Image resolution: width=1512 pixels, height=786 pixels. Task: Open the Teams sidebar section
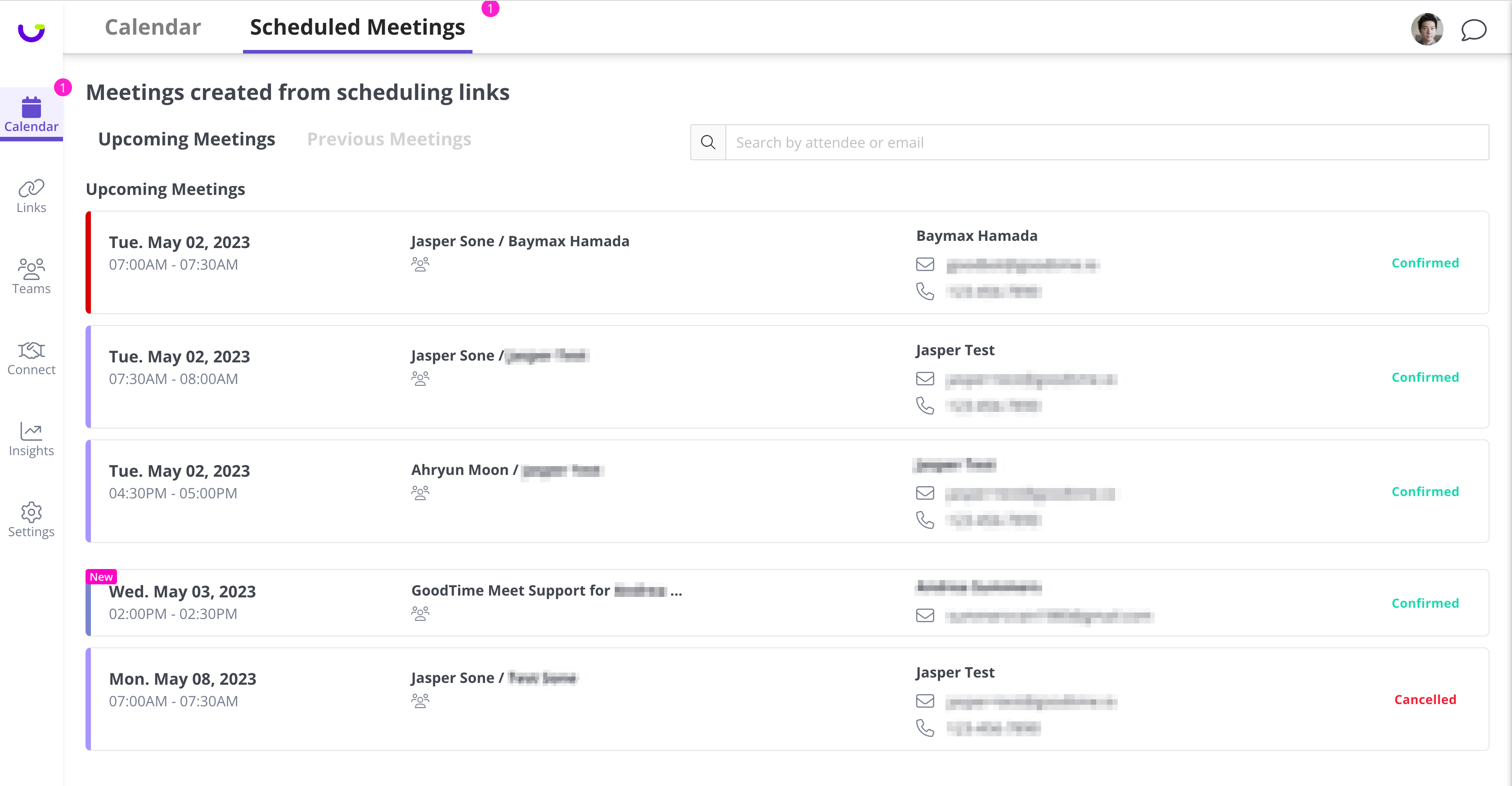click(x=31, y=276)
